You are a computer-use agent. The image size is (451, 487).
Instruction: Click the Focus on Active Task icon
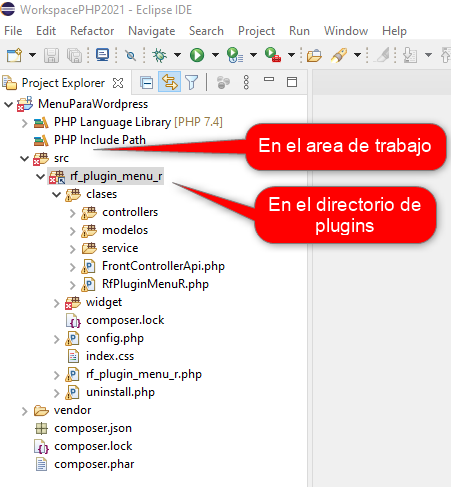click(x=223, y=82)
